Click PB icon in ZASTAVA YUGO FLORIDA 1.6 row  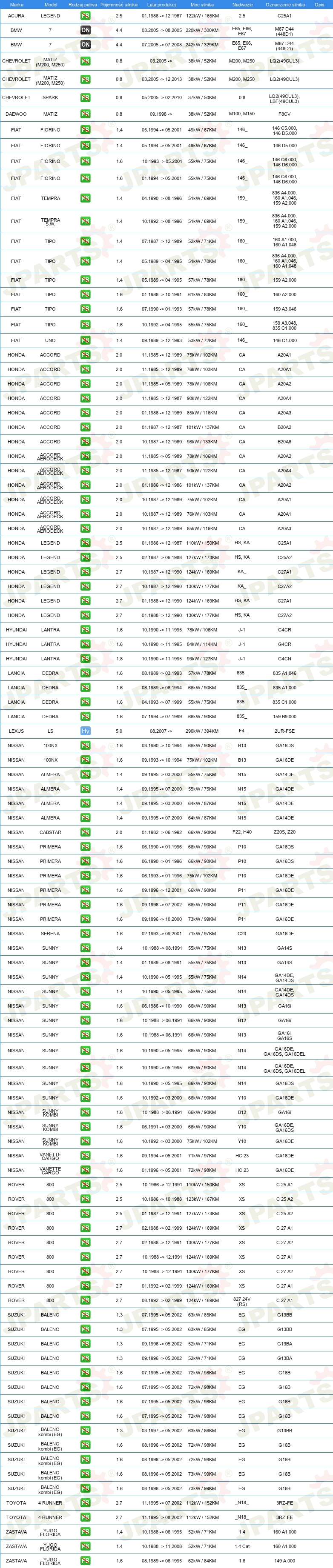pyautogui.click(x=85, y=1561)
